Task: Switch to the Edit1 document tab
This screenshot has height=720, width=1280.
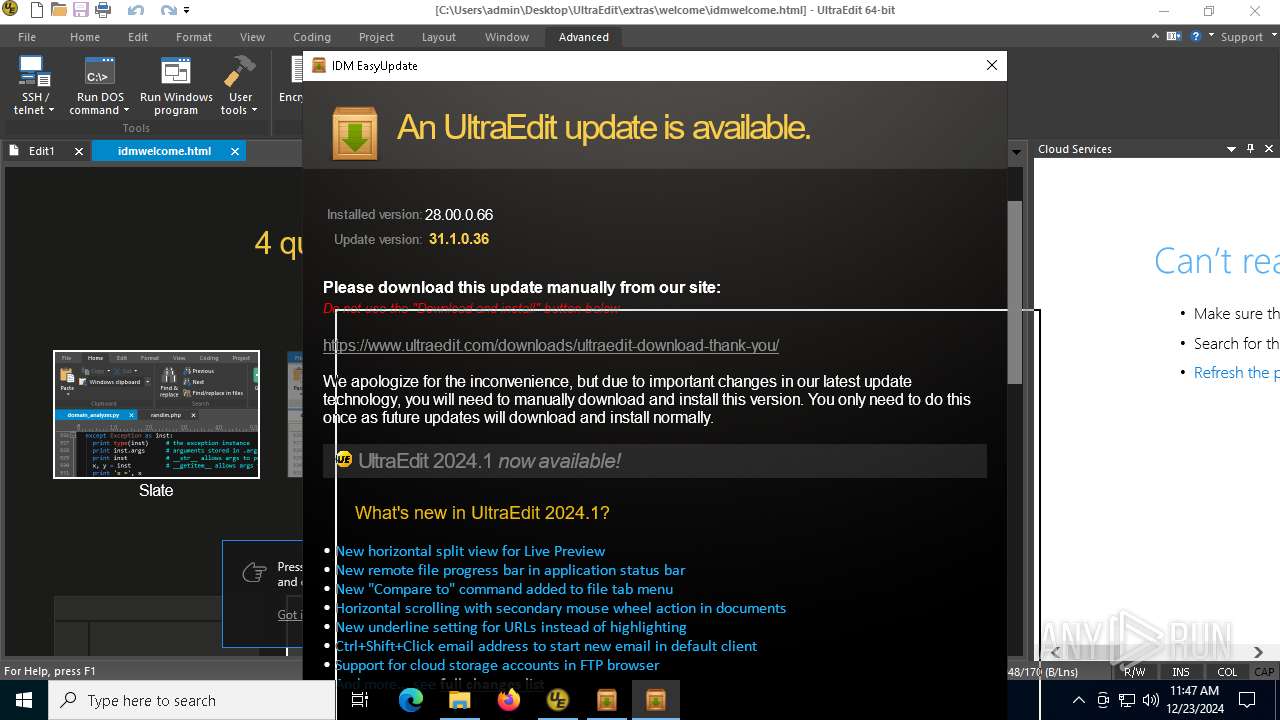Action: pyautogui.click(x=41, y=151)
